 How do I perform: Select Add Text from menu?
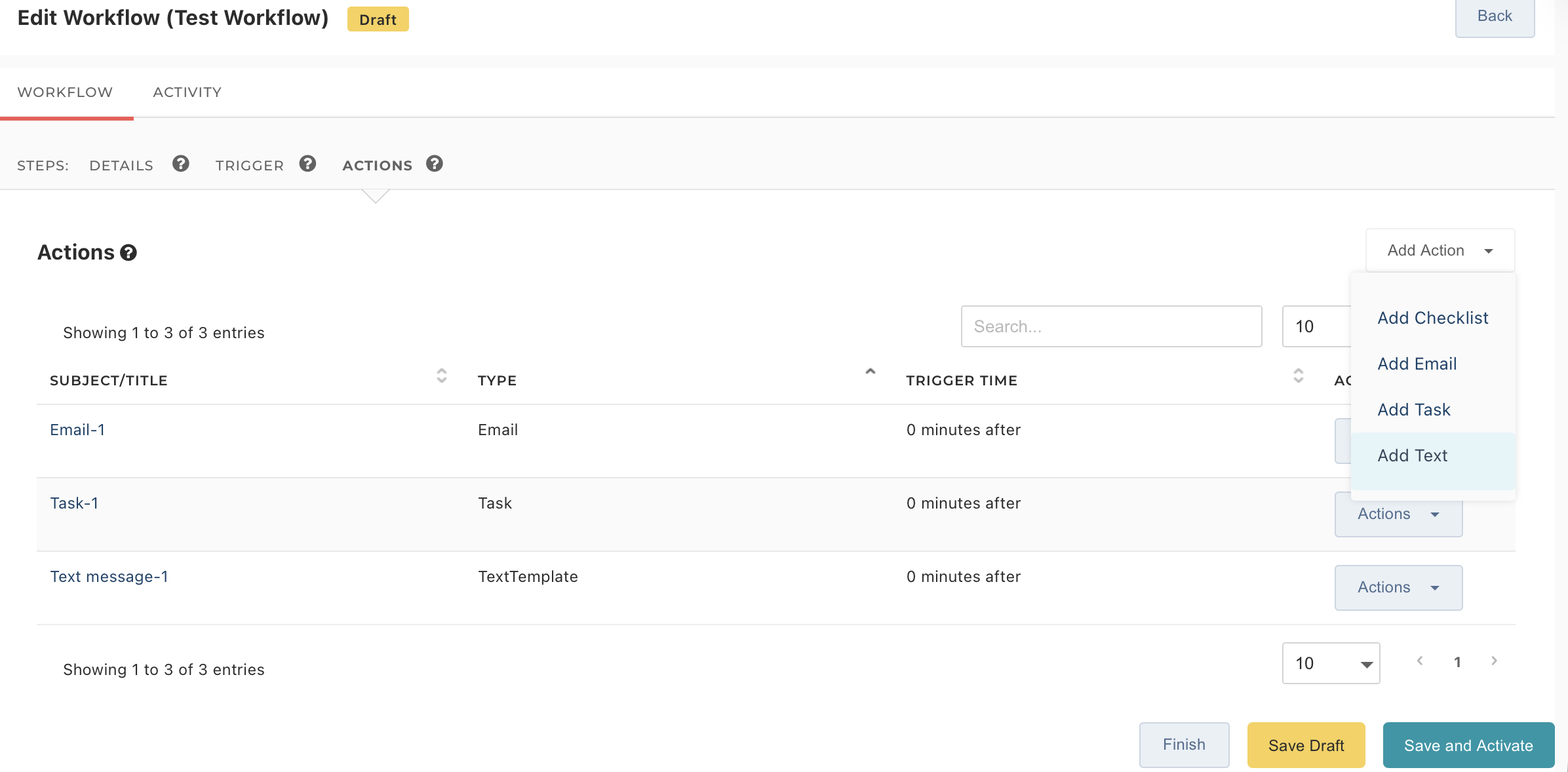click(x=1412, y=455)
